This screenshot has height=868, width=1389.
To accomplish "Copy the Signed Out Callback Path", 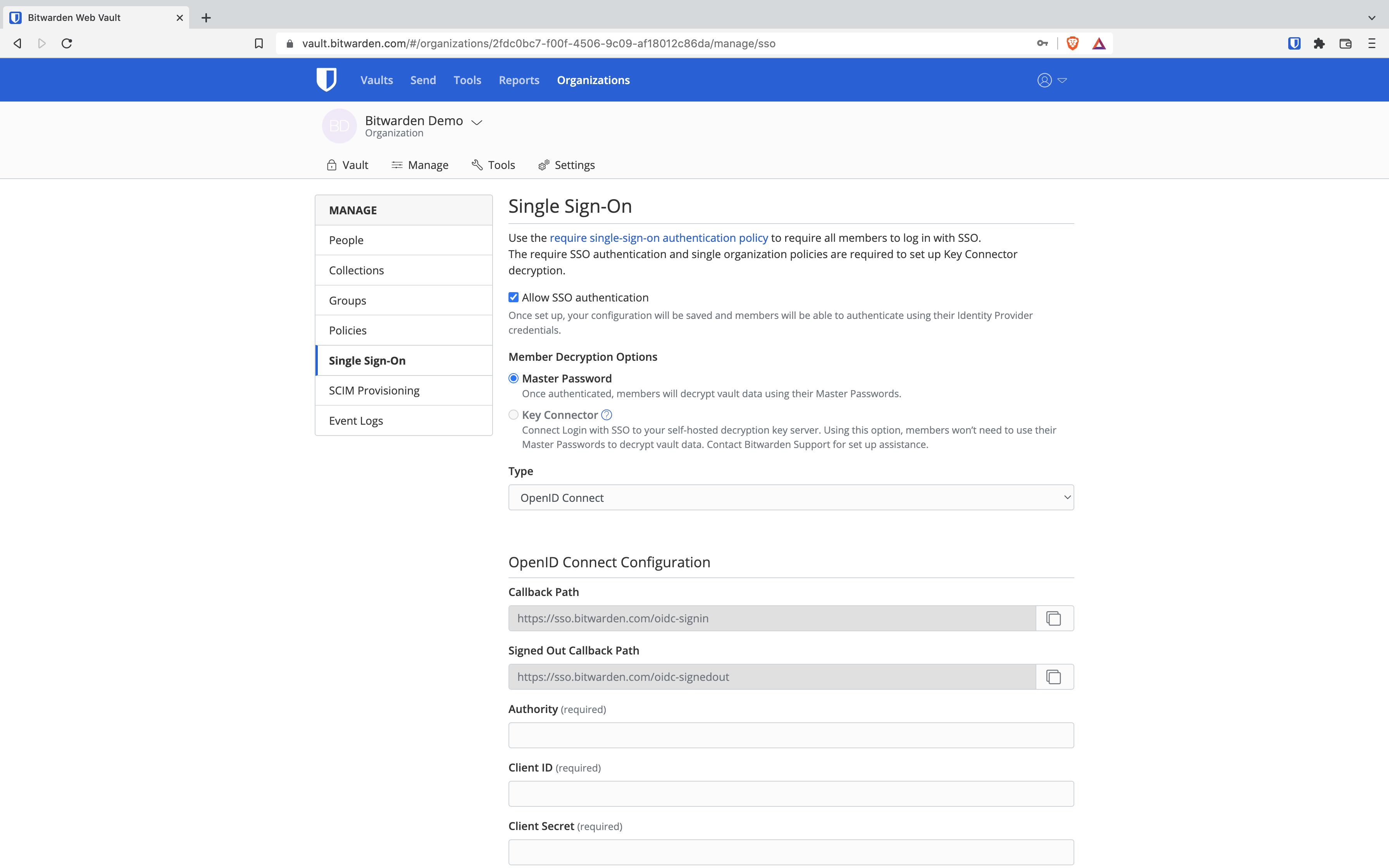I will [1053, 677].
